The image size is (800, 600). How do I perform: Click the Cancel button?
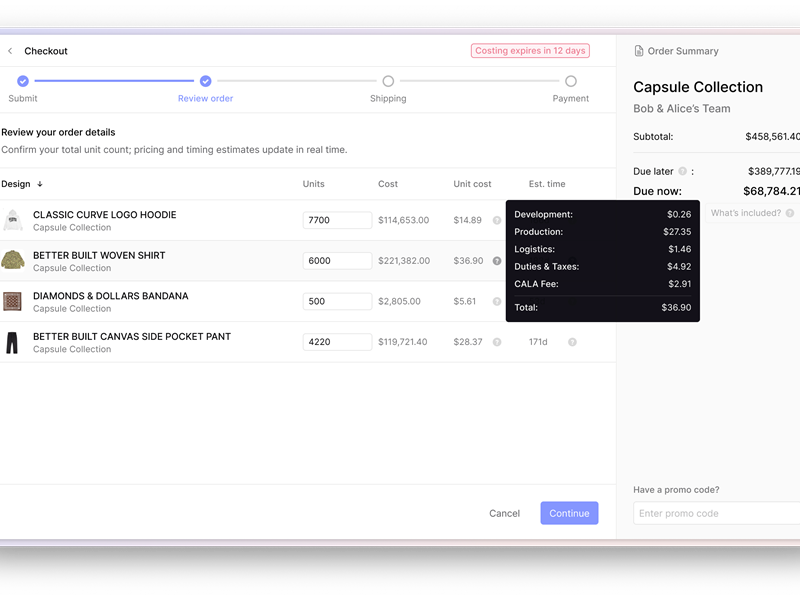tap(505, 513)
